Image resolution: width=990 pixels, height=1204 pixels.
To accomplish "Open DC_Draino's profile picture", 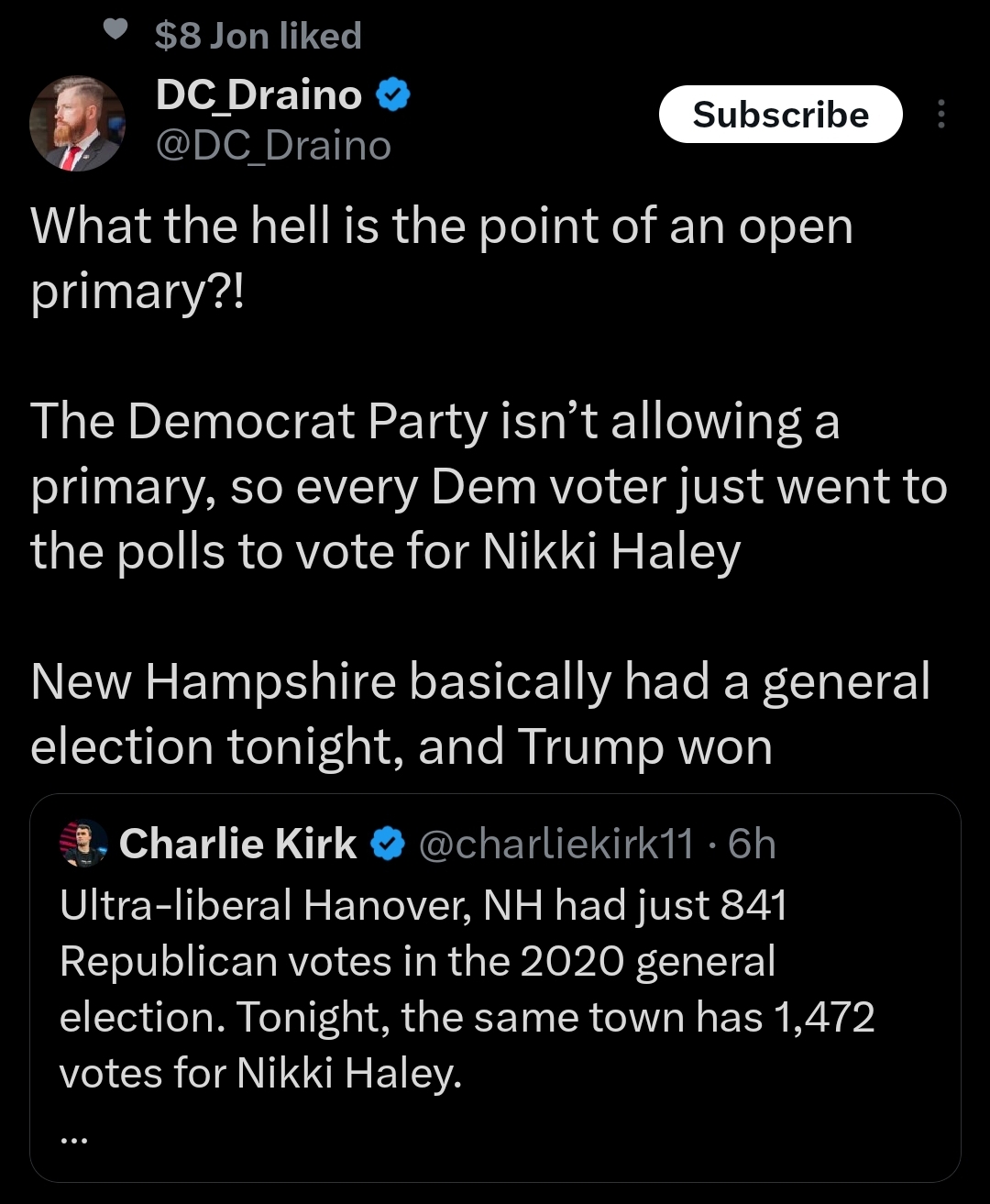I will (x=77, y=124).
